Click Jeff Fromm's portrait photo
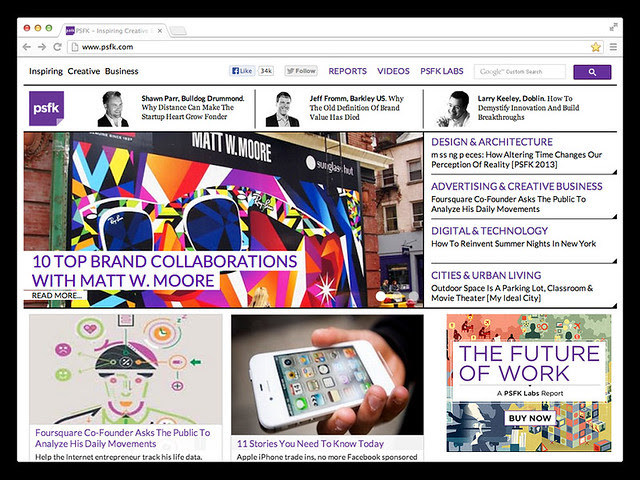This screenshot has height=480, width=640. pos(282,109)
